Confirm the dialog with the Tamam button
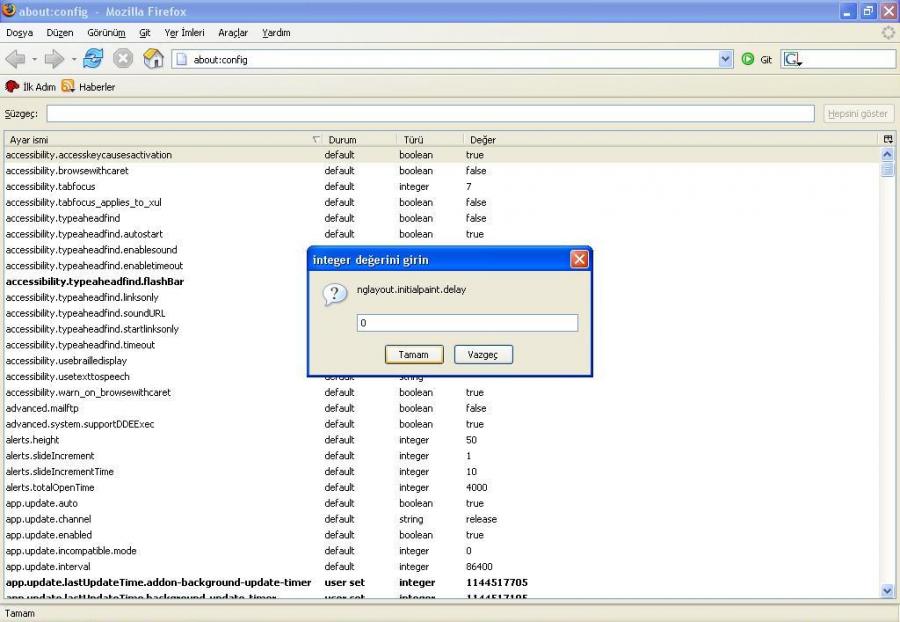 414,355
